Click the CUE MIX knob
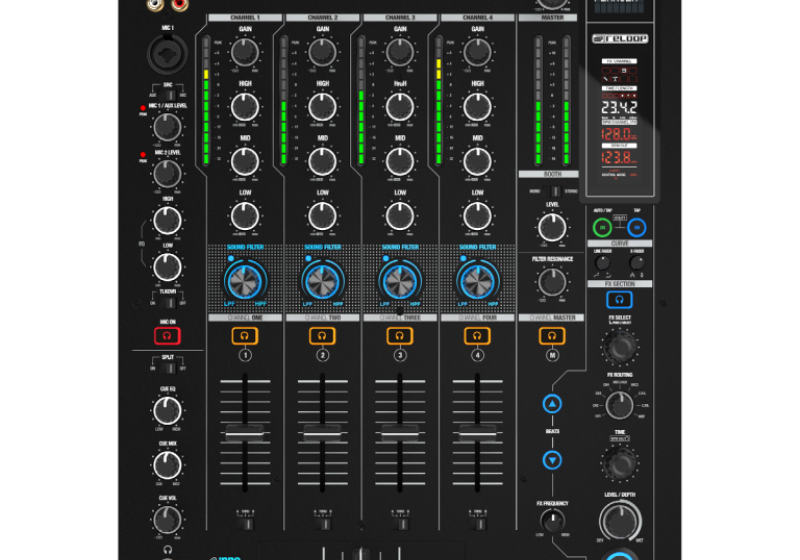800x560 pixels. click(x=167, y=465)
